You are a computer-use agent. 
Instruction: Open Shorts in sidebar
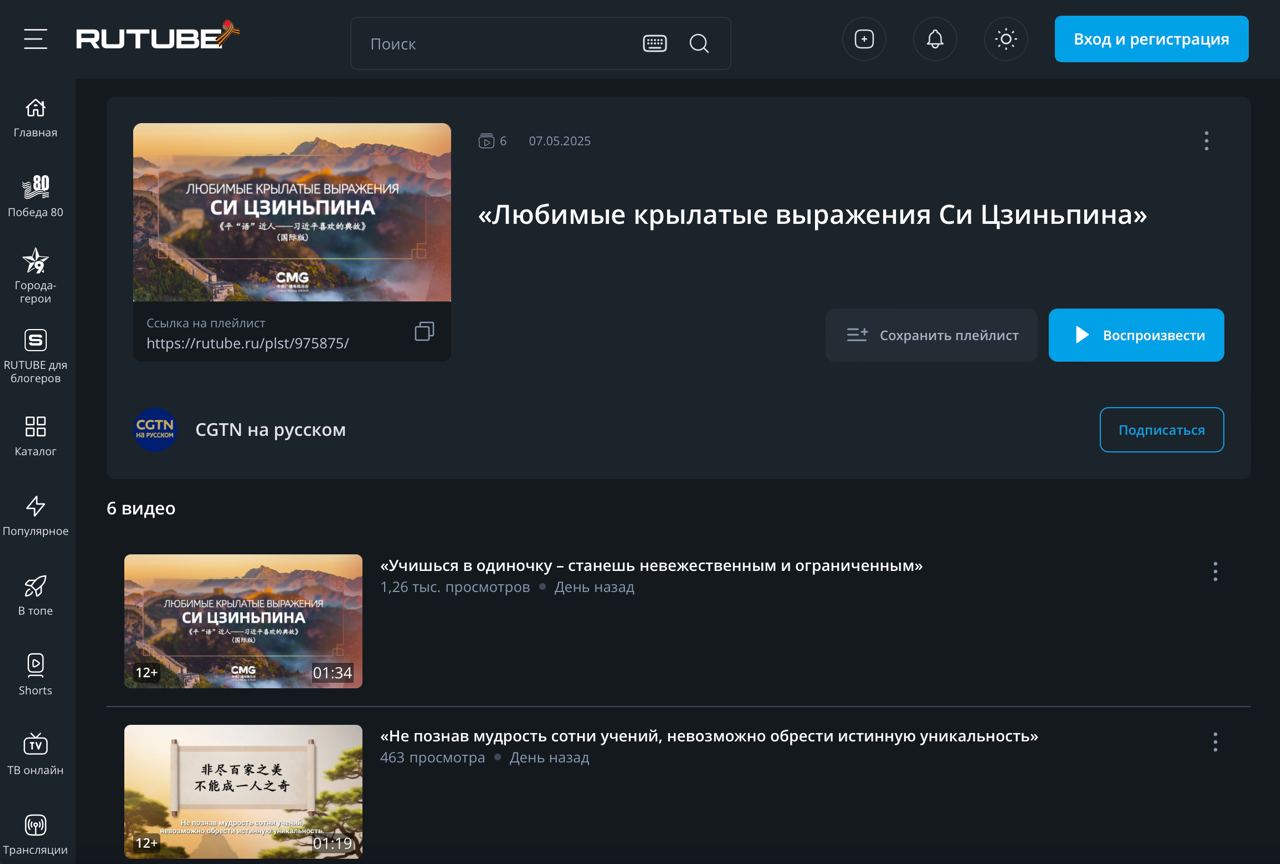click(35, 675)
